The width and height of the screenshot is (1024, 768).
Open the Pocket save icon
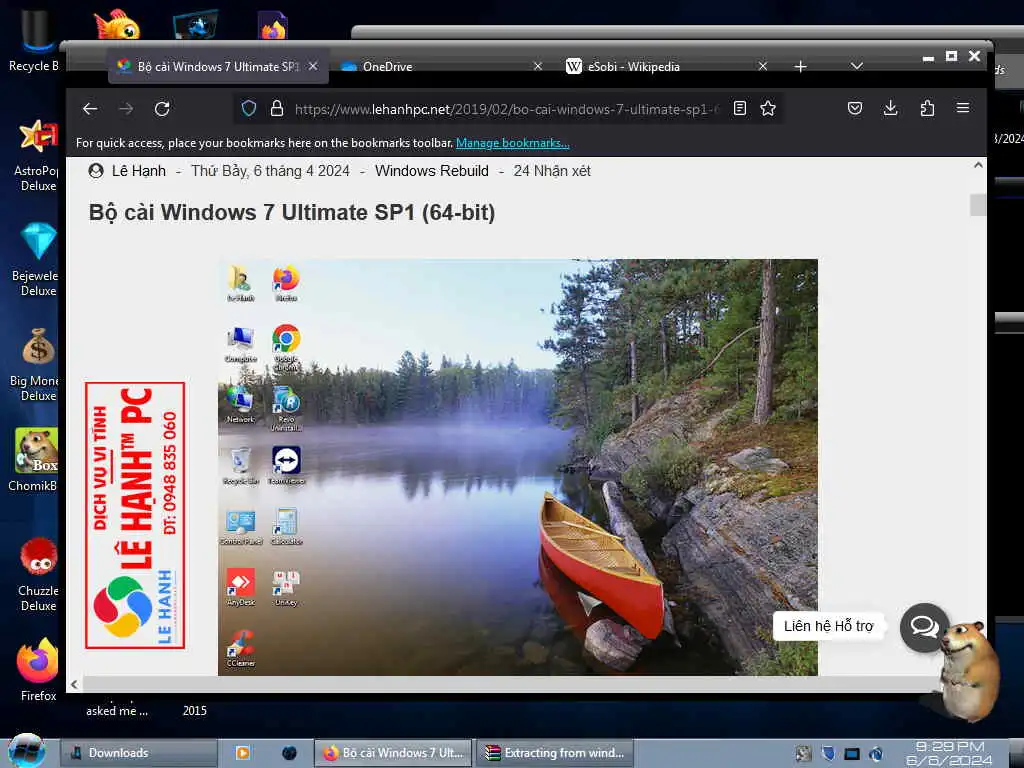tap(855, 108)
